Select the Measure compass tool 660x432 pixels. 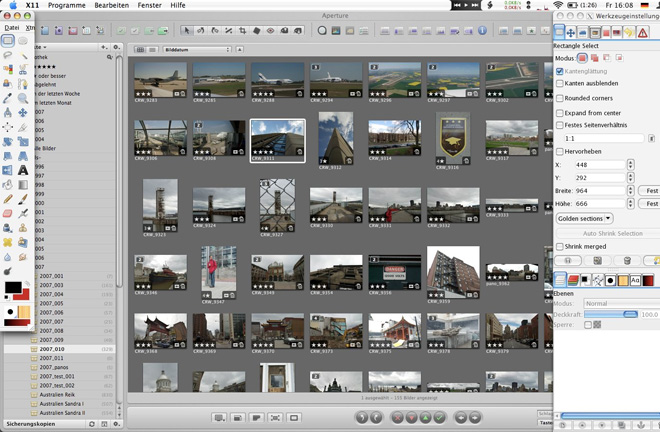(x=8, y=112)
